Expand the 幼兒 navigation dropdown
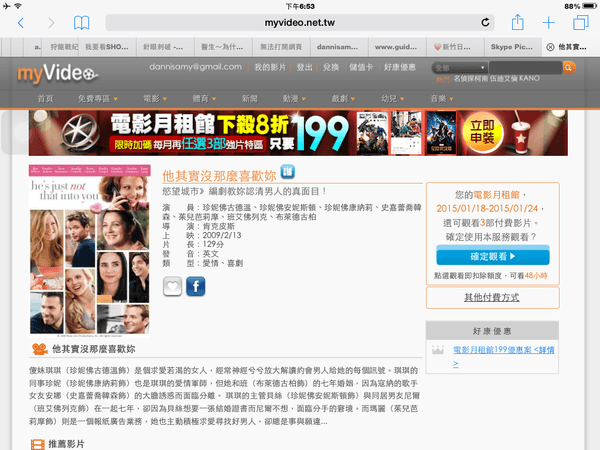This screenshot has height=450, width=600. coord(393,99)
